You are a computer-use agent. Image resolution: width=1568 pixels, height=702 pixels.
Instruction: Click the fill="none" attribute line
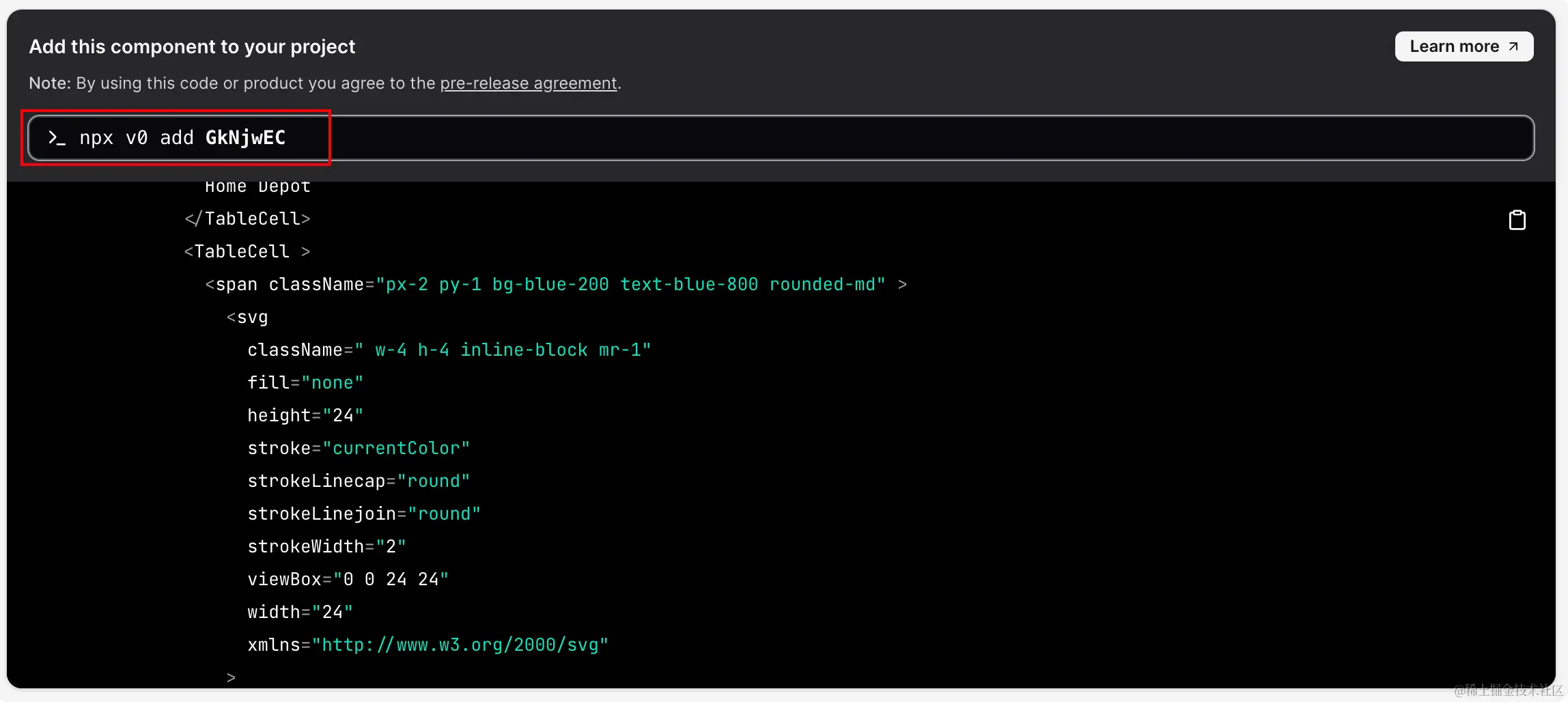[305, 382]
